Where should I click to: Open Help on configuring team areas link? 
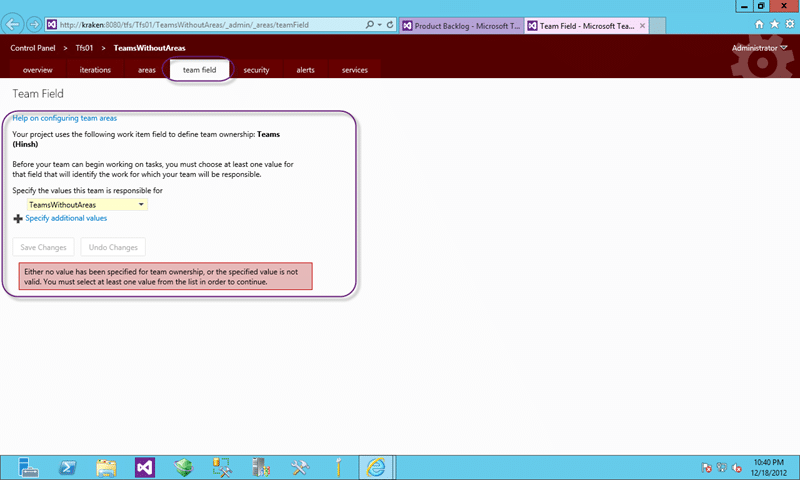click(x=65, y=118)
